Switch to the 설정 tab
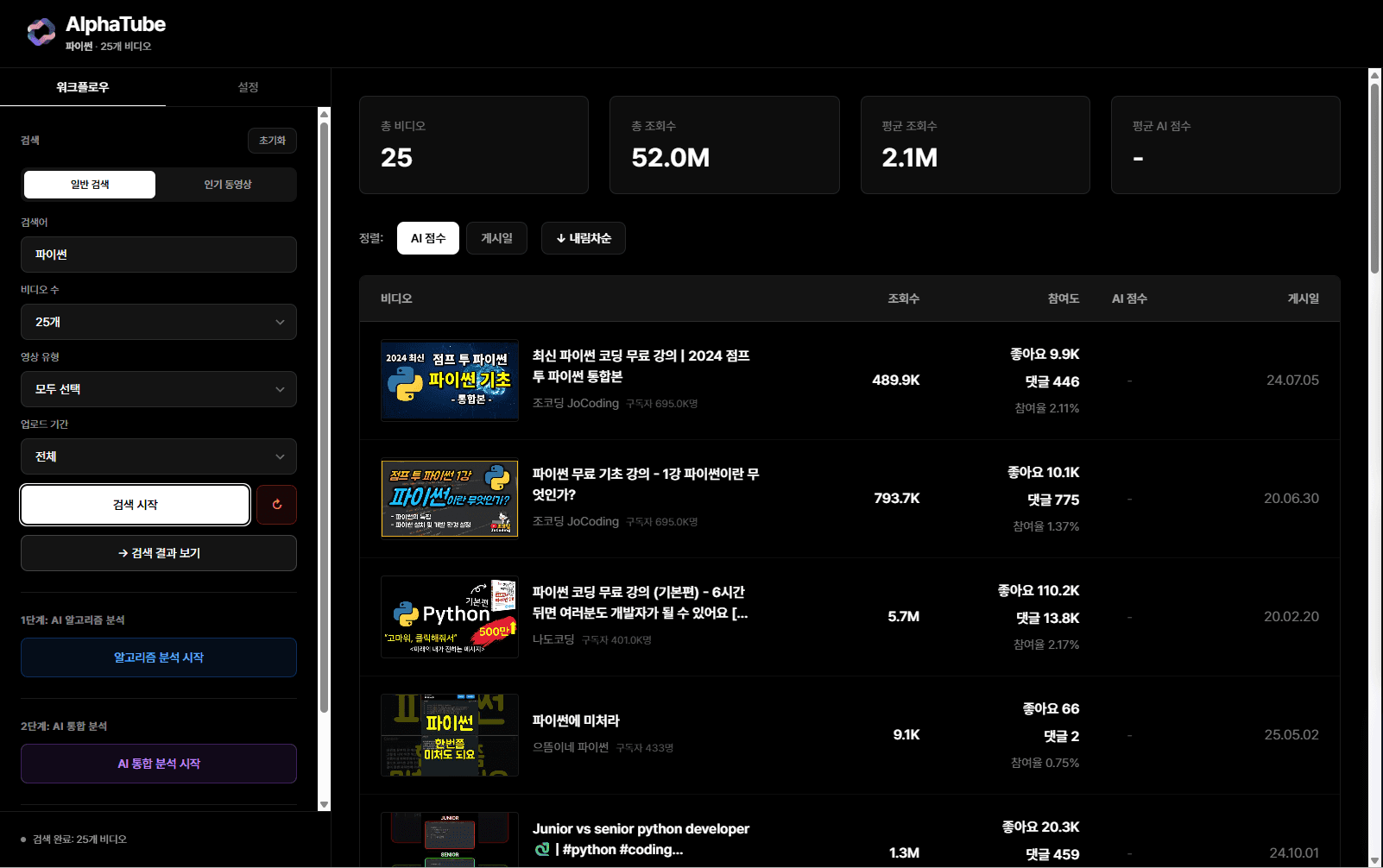Screen dimensions: 1383x868 tap(249, 87)
